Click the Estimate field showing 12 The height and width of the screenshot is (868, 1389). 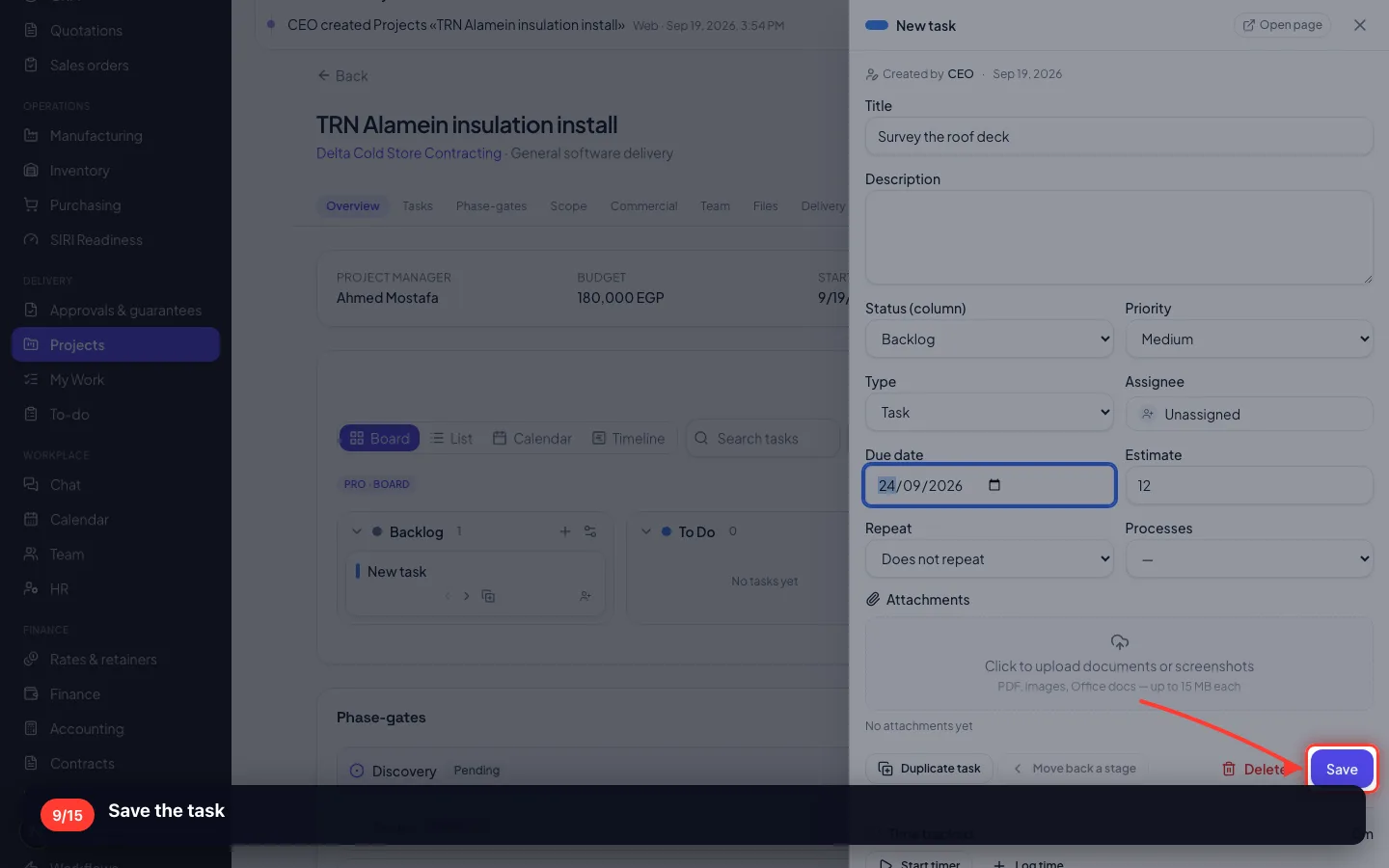1248,486
